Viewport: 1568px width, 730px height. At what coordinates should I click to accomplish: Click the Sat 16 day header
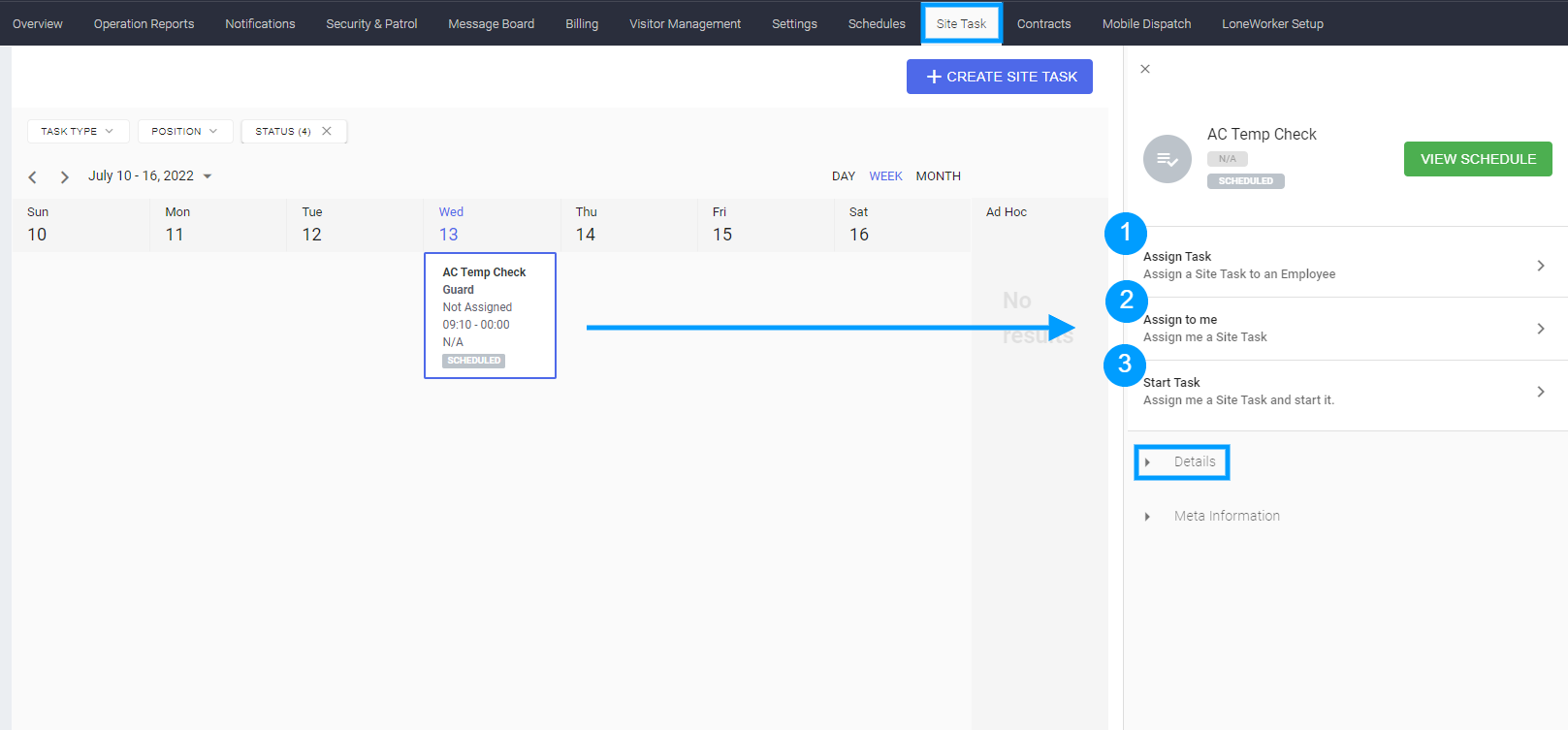coord(902,225)
